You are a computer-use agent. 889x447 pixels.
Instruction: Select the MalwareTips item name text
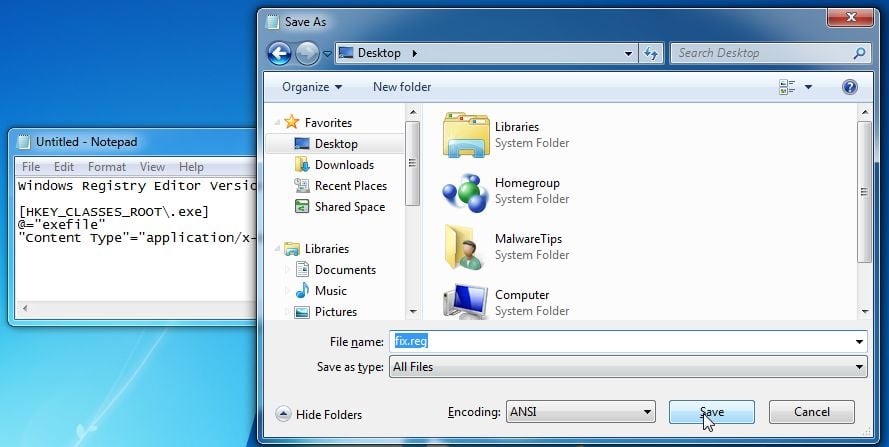click(x=528, y=239)
